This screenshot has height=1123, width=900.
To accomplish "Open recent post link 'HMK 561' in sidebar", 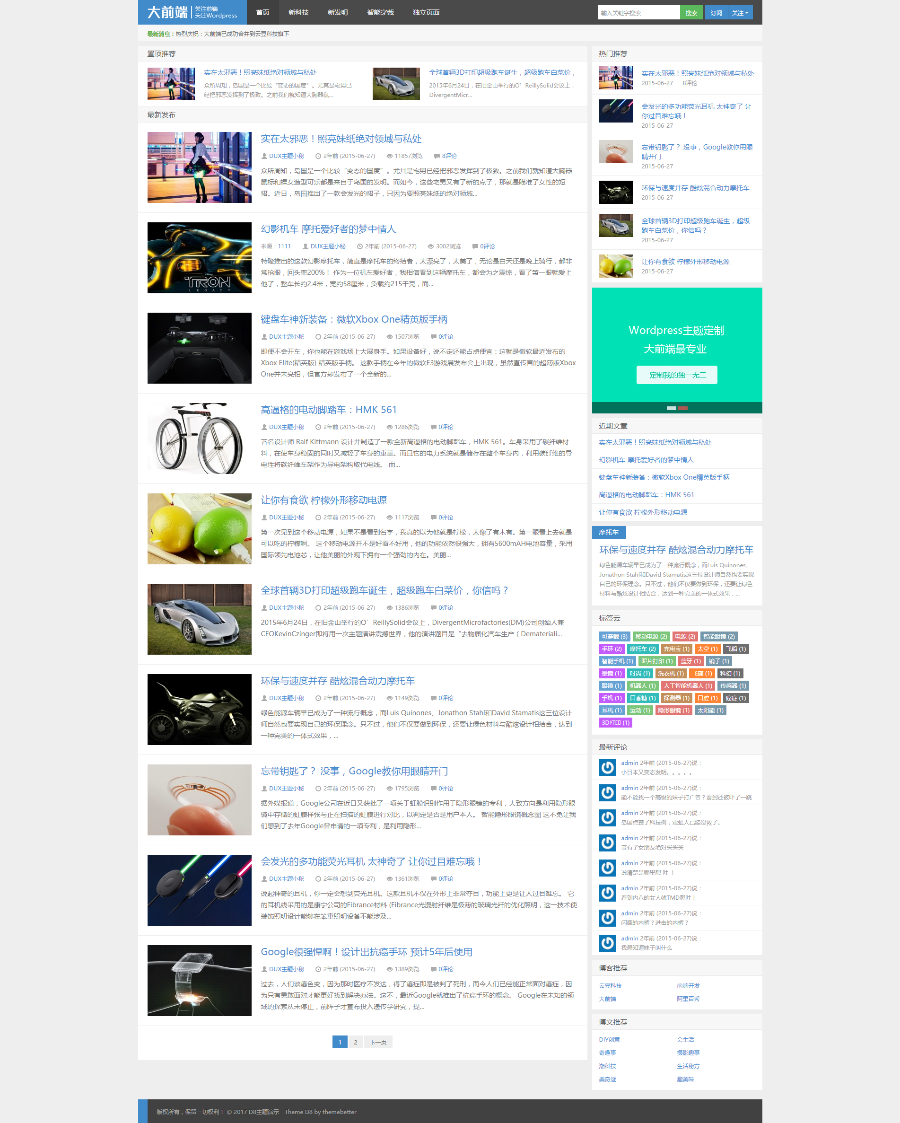I will click(x=646, y=495).
